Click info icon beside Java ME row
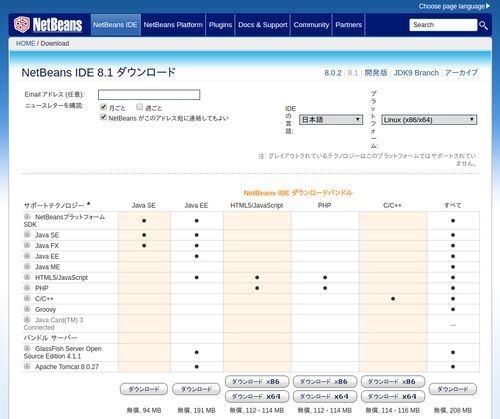The image size is (500, 419). pyautogui.click(x=27, y=266)
